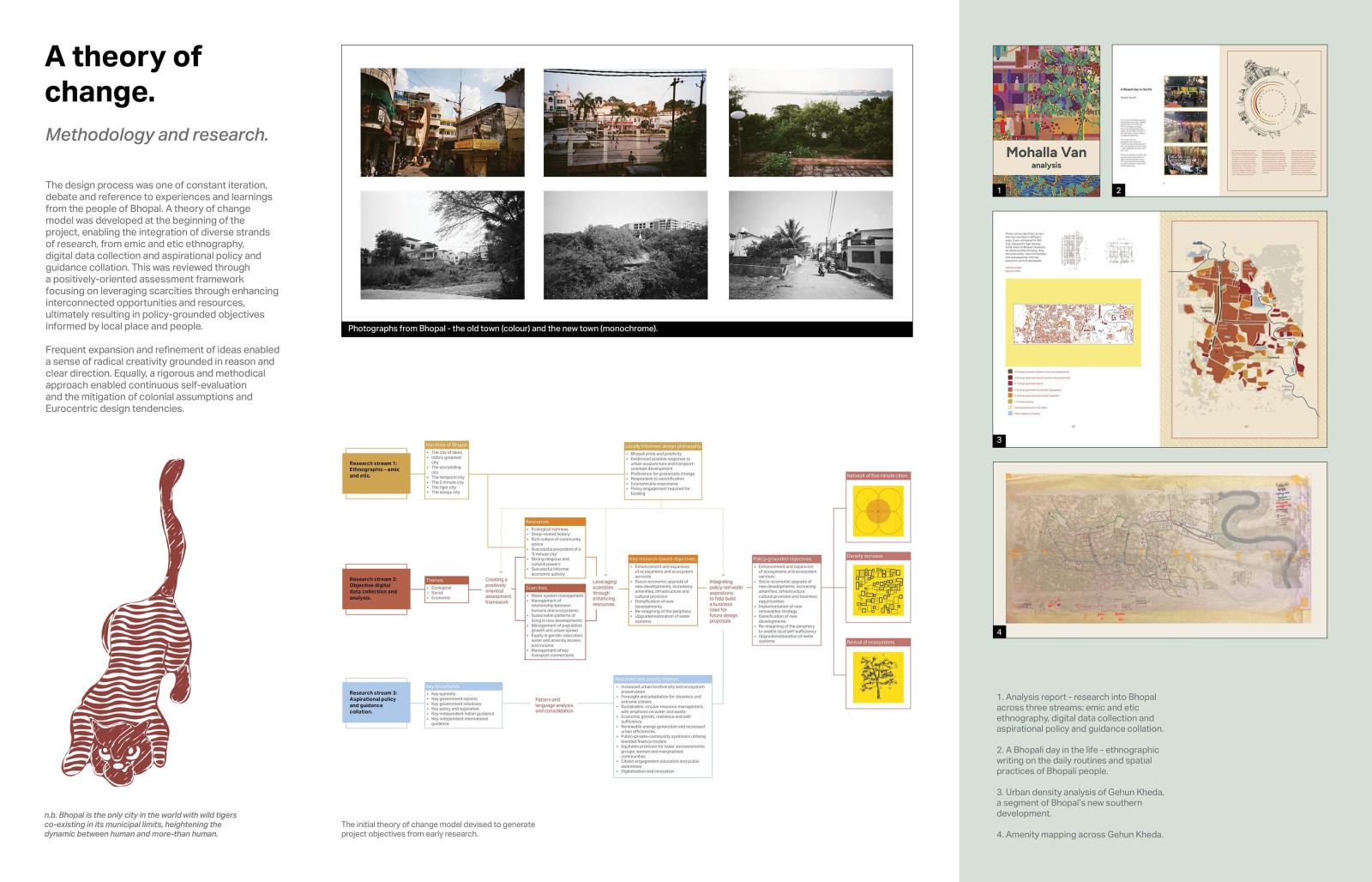
Task: Click the number 4 label badge
Action: coord(999,631)
